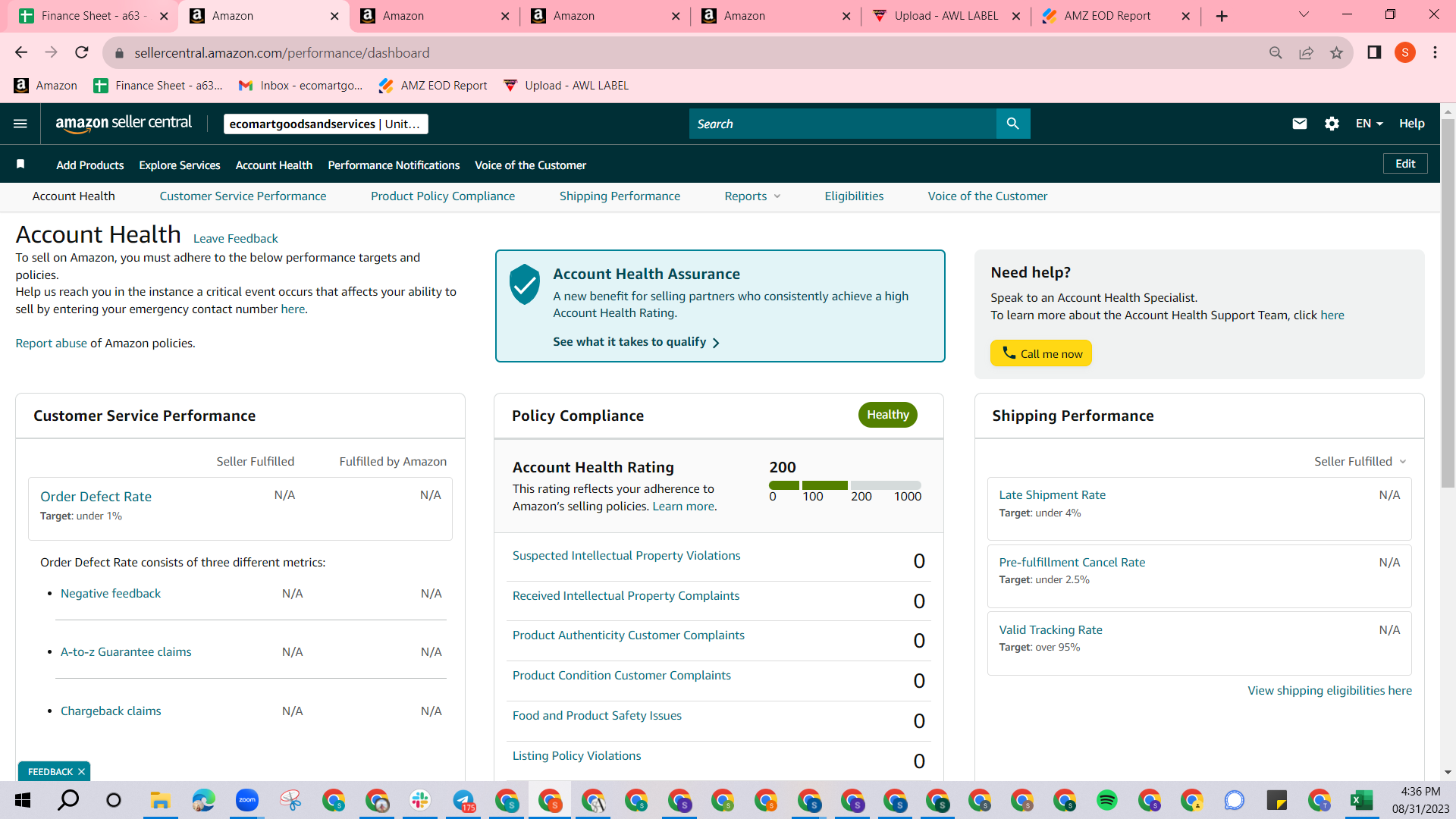This screenshot has width=1456, height=819.
Task: Reload the current page
Action: tap(82, 52)
